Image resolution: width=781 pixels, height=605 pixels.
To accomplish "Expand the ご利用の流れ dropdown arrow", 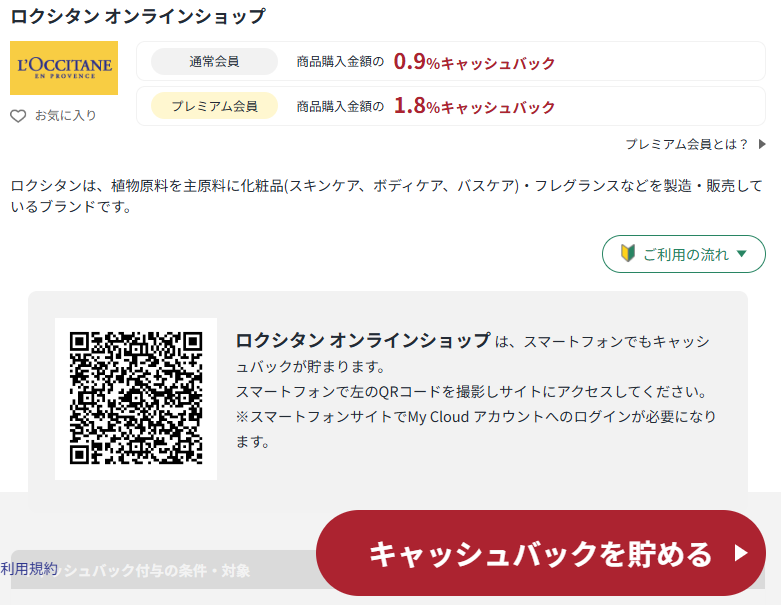I will click(x=741, y=254).
